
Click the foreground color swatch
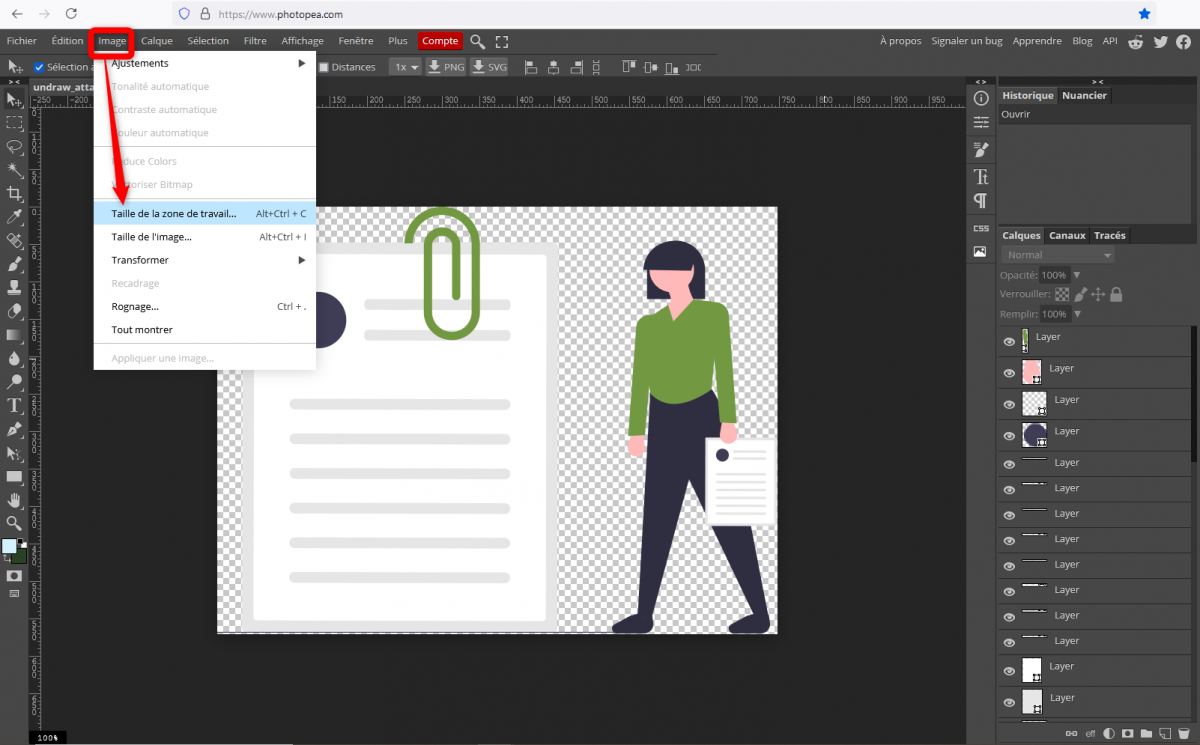click(9, 546)
